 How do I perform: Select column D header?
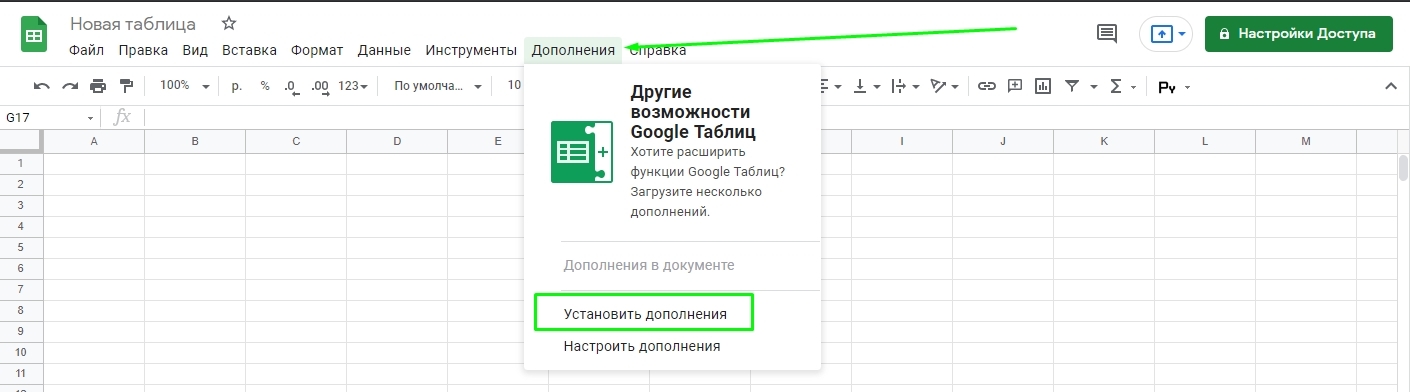pos(397,142)
